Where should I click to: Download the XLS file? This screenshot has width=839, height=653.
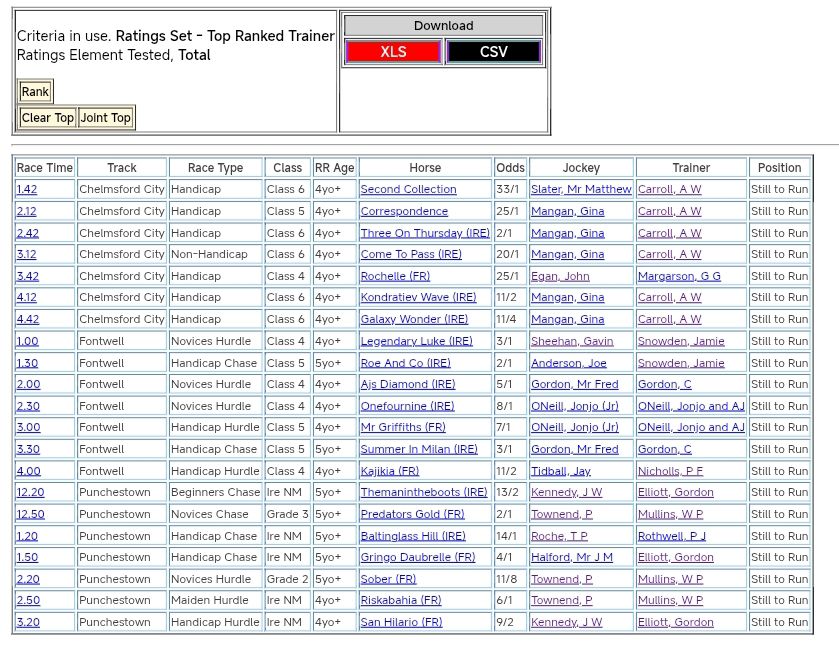point(393,52)
